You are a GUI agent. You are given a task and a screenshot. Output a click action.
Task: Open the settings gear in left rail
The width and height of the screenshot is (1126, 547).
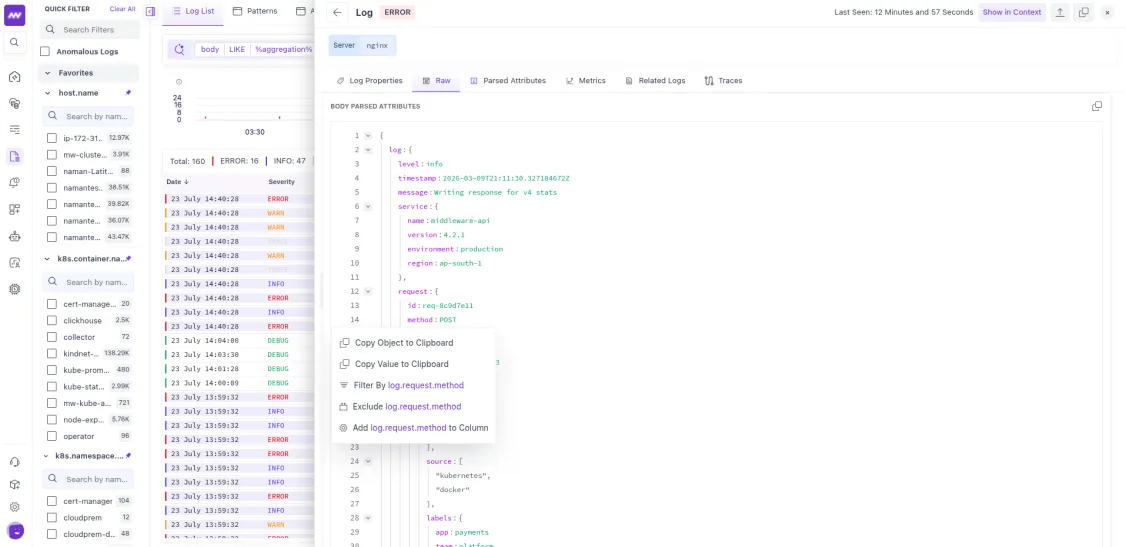pos(14,507)
